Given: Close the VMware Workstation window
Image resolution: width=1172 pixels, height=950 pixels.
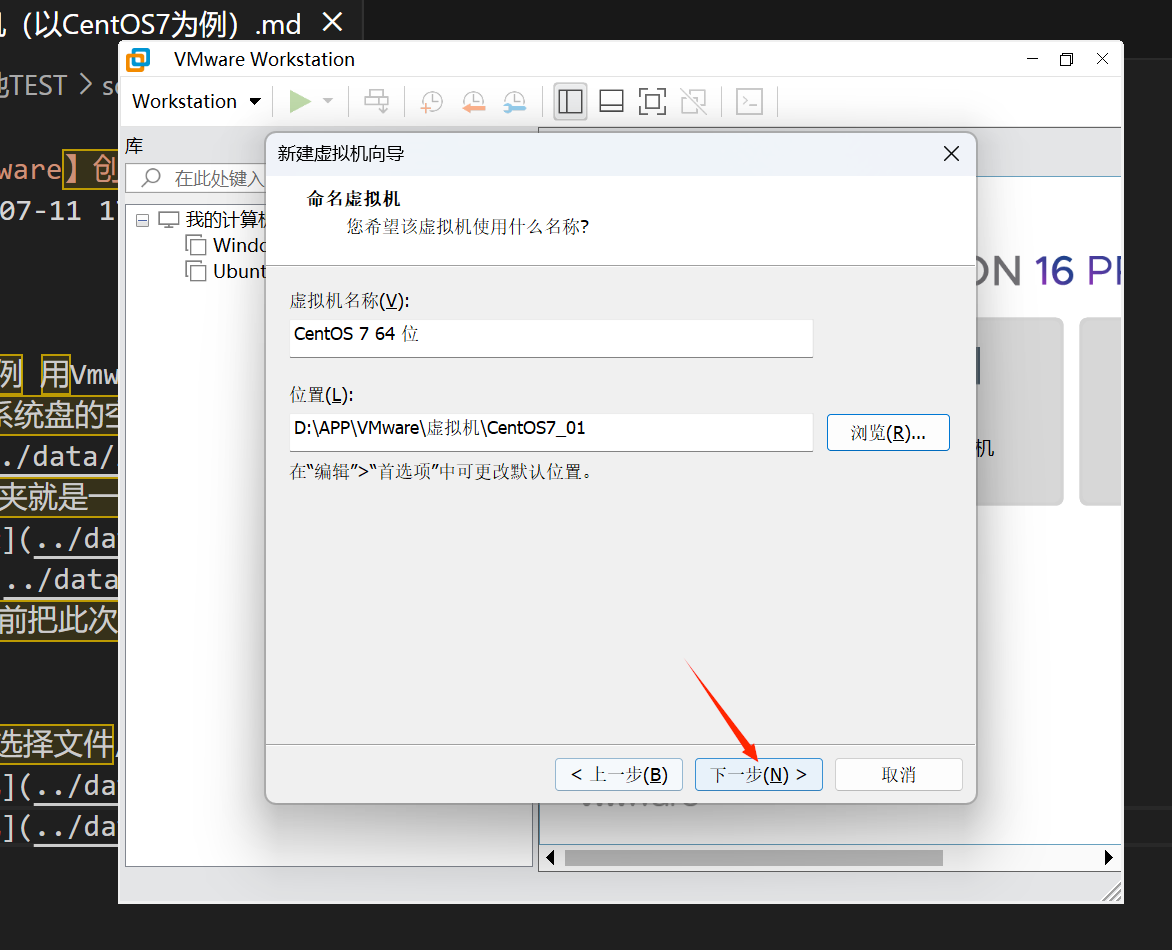Looking at the screenshot, I should [1102, 59].
